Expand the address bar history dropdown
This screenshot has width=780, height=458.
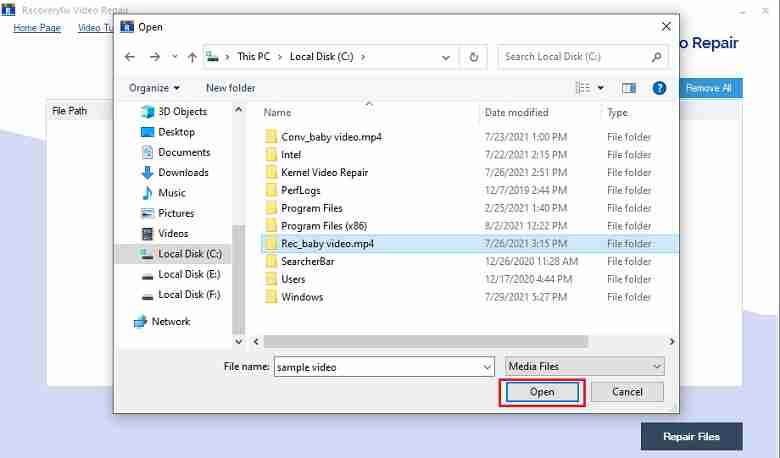pyautogui.click(x=446, y=58)
